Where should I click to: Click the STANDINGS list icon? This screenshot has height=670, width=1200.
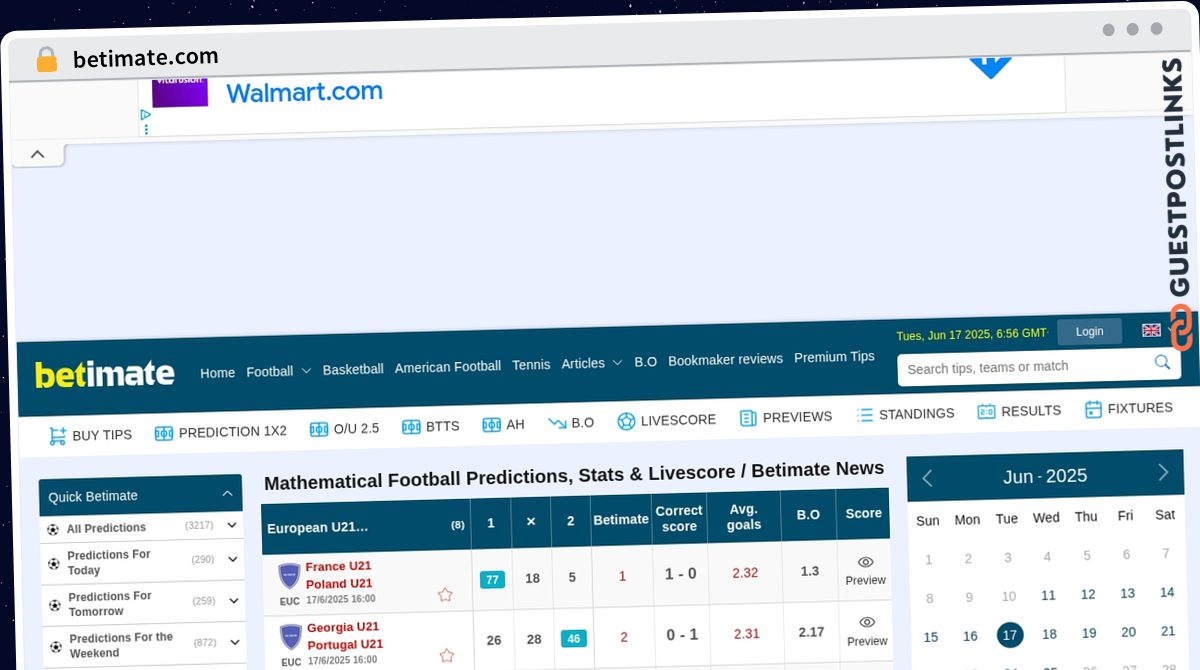click(865, 414)
